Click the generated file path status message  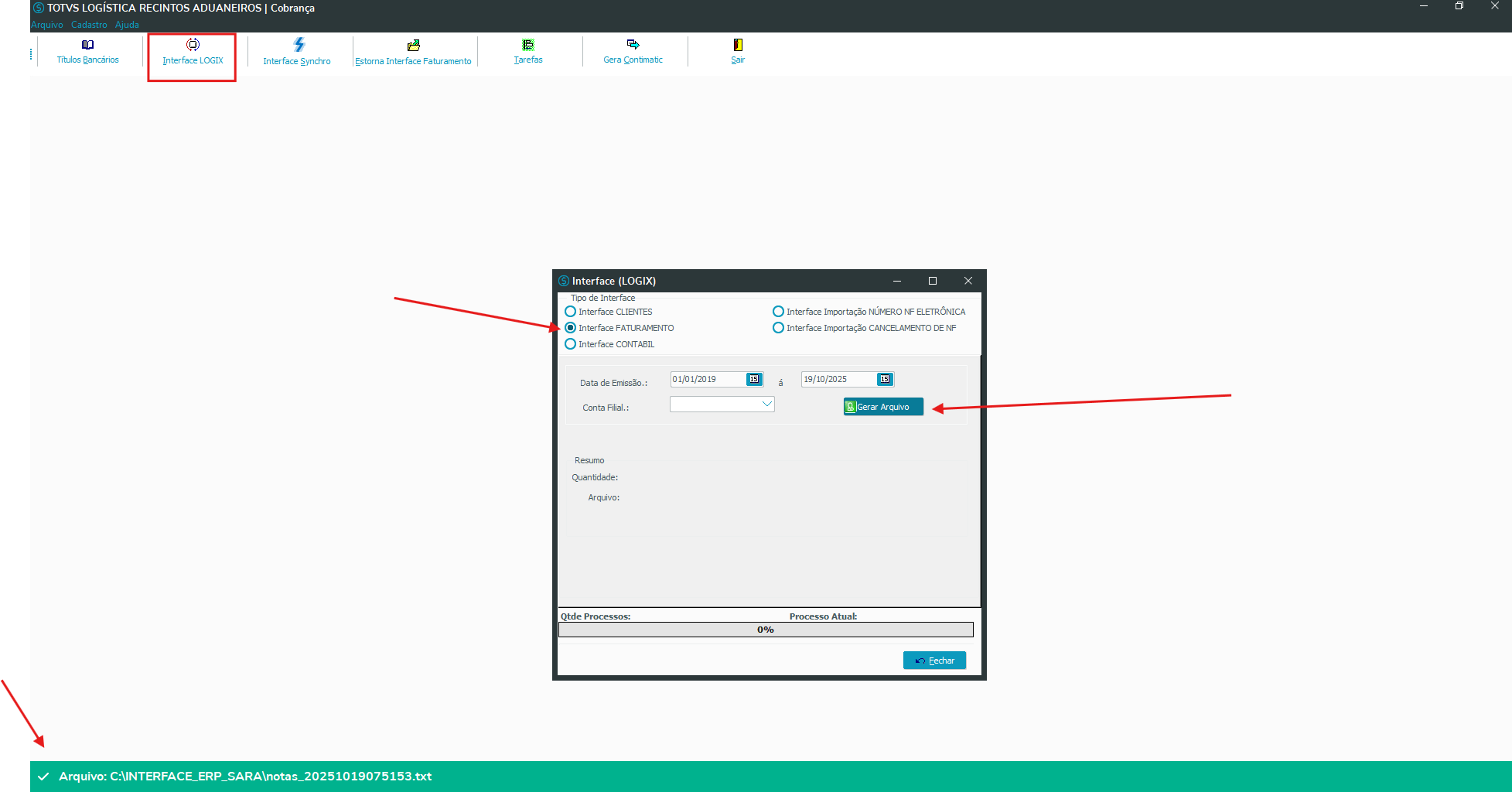(245, 777)
